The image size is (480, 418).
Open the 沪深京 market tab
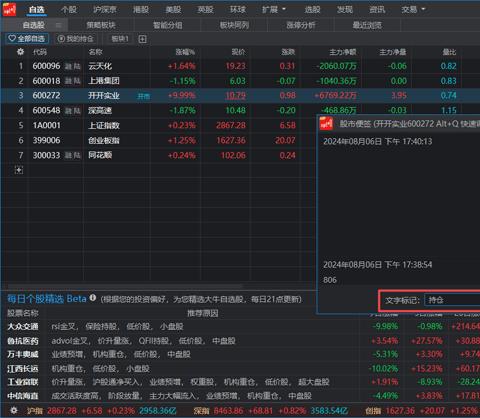coord(105,10)
